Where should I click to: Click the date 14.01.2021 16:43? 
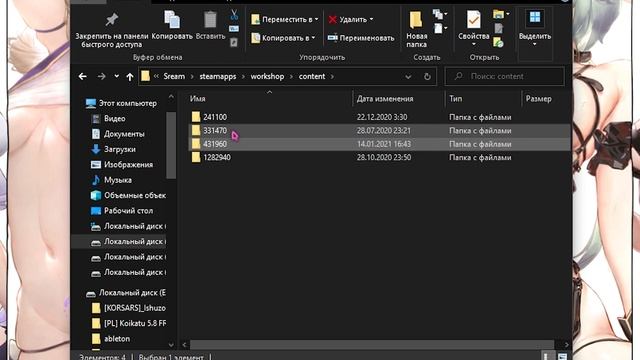tap(384, 144)
